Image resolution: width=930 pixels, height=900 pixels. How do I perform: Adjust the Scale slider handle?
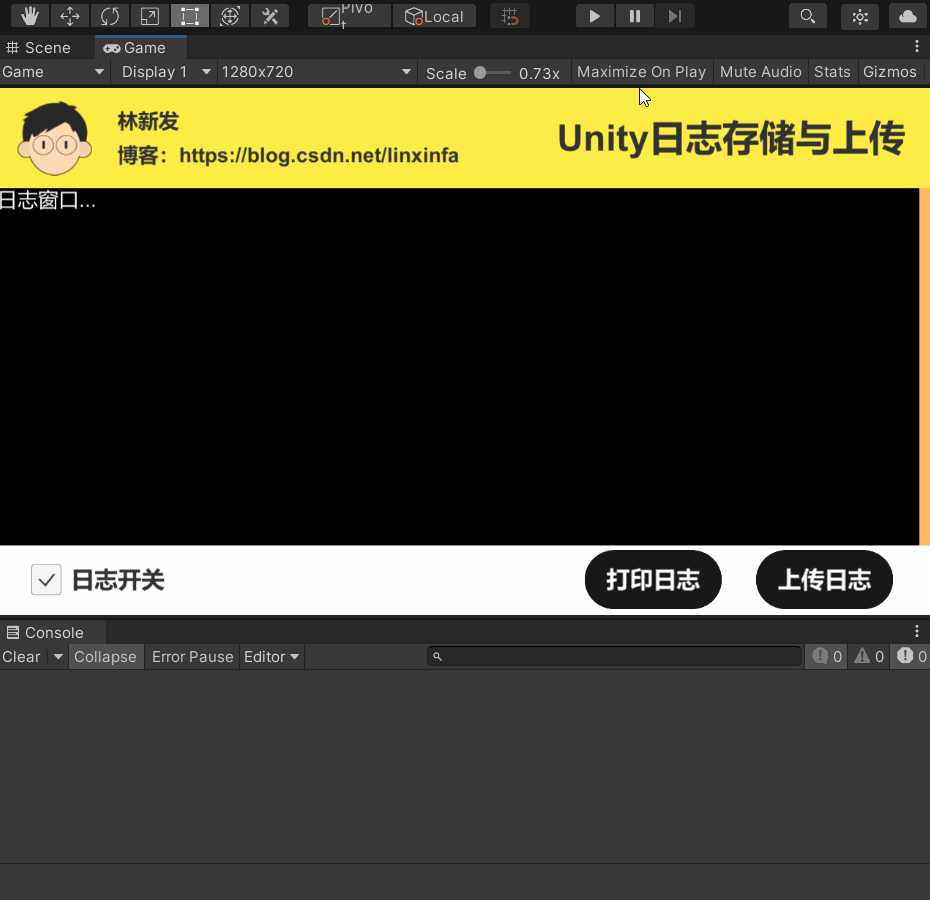480,73
